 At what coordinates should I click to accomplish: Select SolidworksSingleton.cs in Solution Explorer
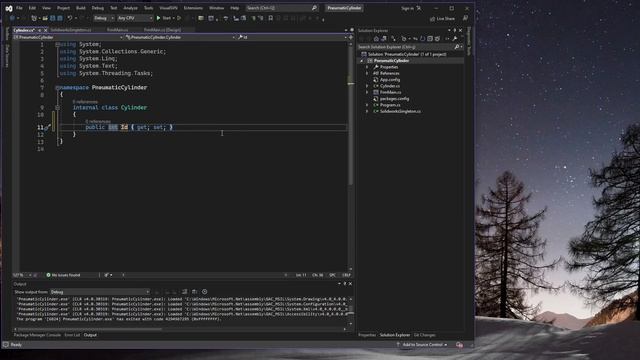(x=400, y=111)
